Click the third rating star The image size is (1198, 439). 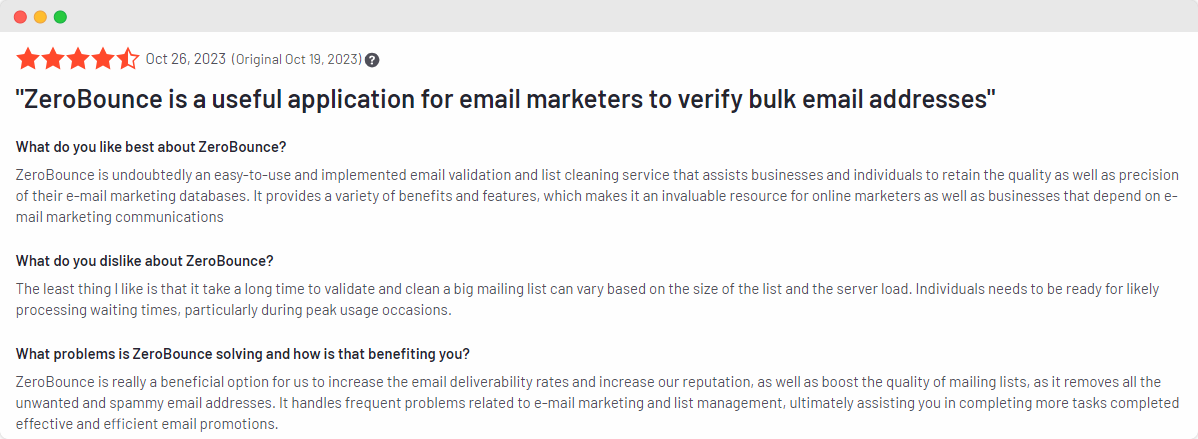coord(78,59)
